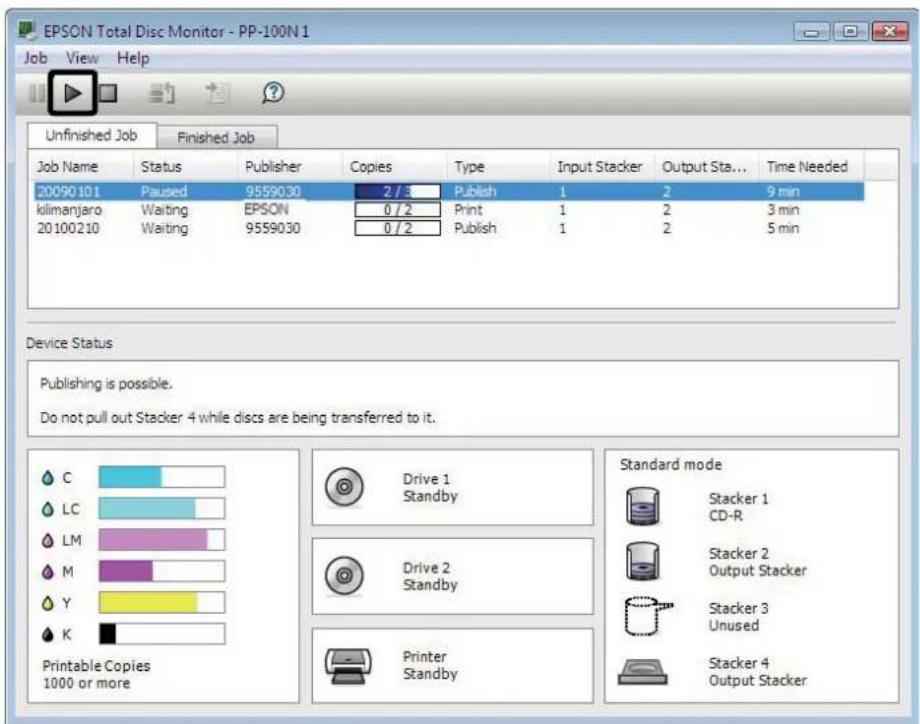Sort by Publisher column header
The image size is (920, 724).
pos(290,167)
